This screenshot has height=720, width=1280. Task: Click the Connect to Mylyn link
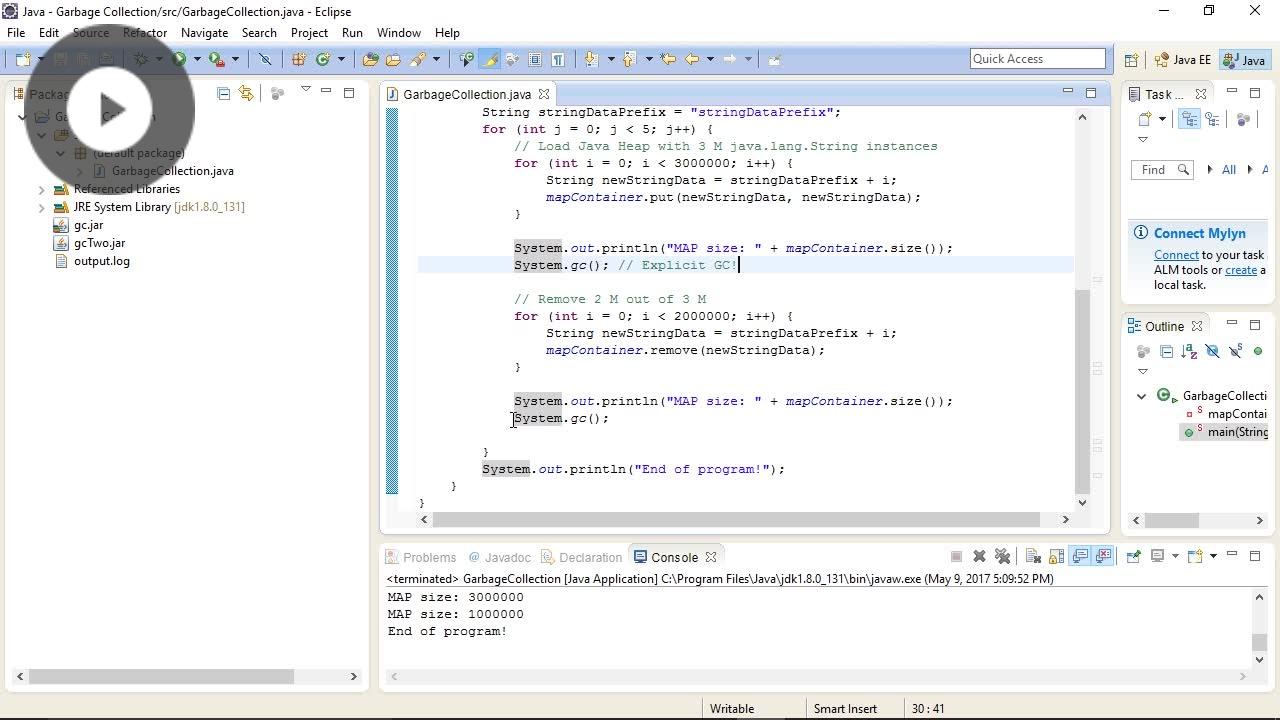pos(1176,254)
